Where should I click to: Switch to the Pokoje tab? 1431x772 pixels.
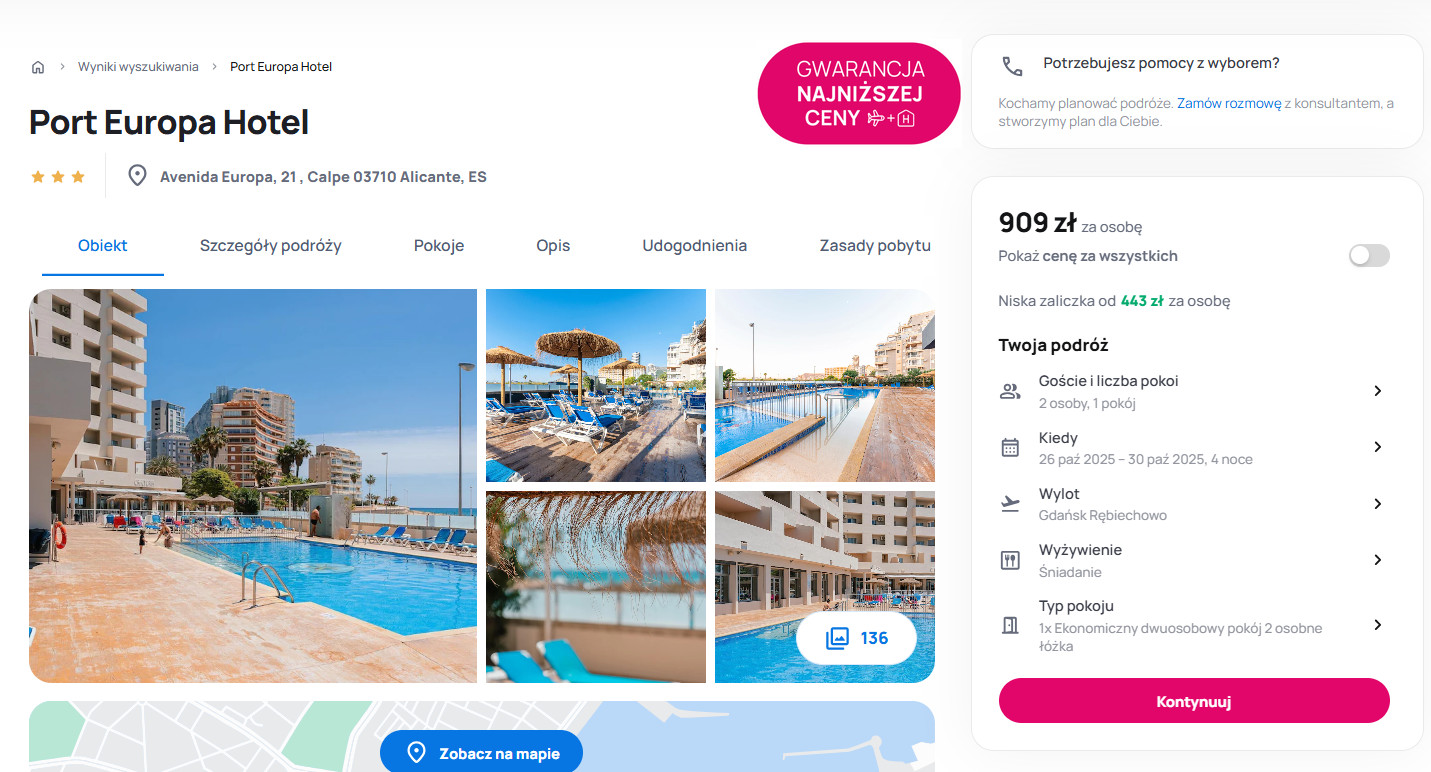pos(439,246)
